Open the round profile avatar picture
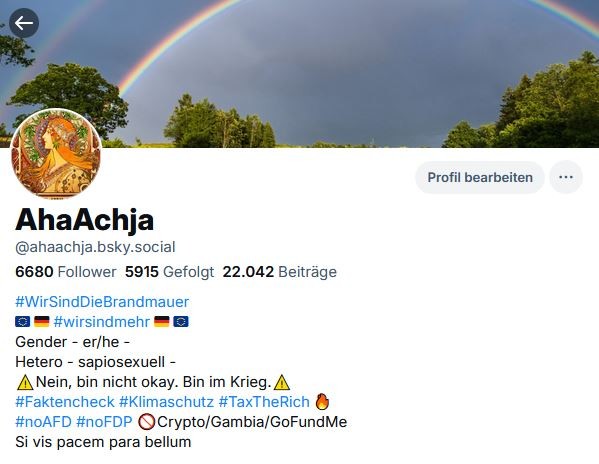Screen dimensions: 599x464 (56, 154)
